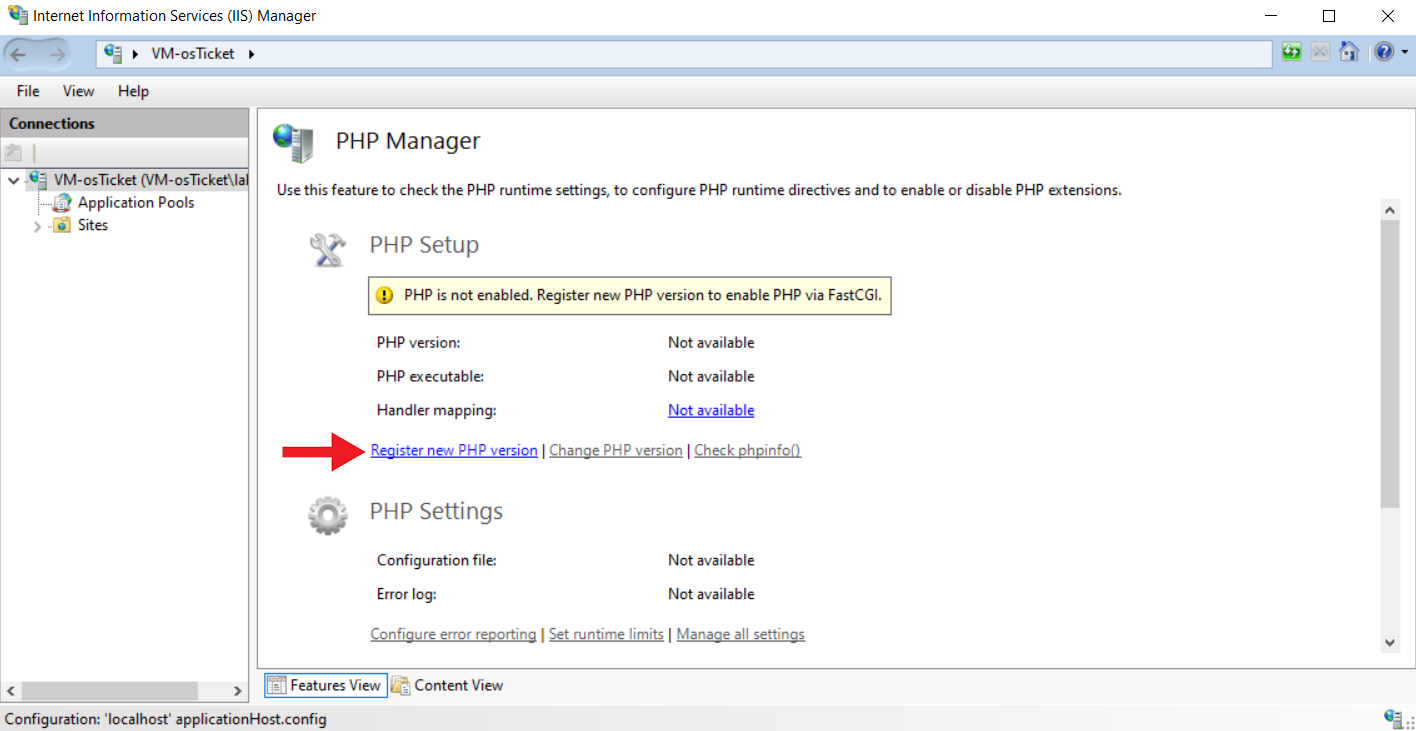This screenshot has width=1416, height=731.
Task: Click the status bar configuration text
Action: coord(166,719)
